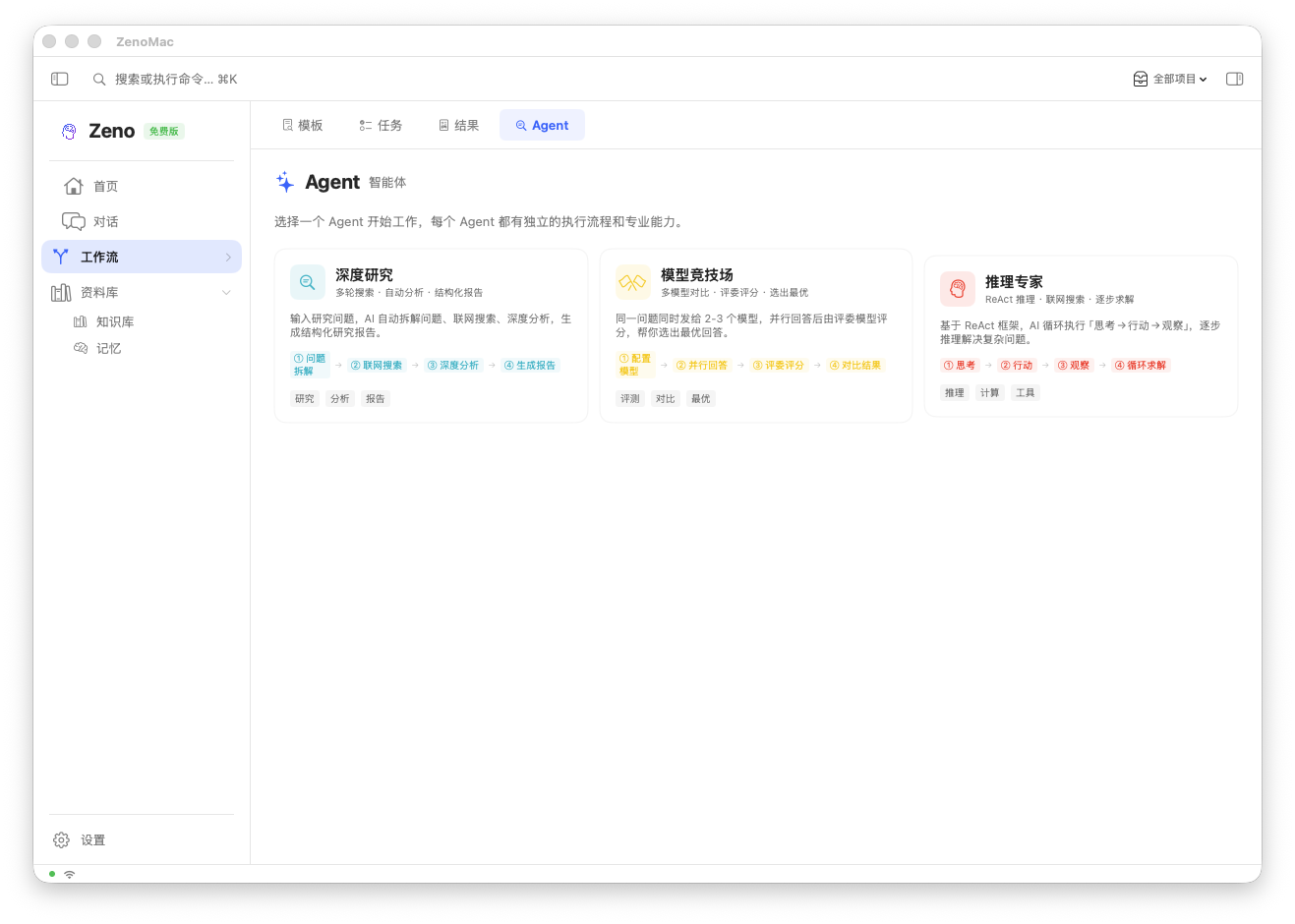Click the 深度研究 magnifier icon

click(307, 282)
